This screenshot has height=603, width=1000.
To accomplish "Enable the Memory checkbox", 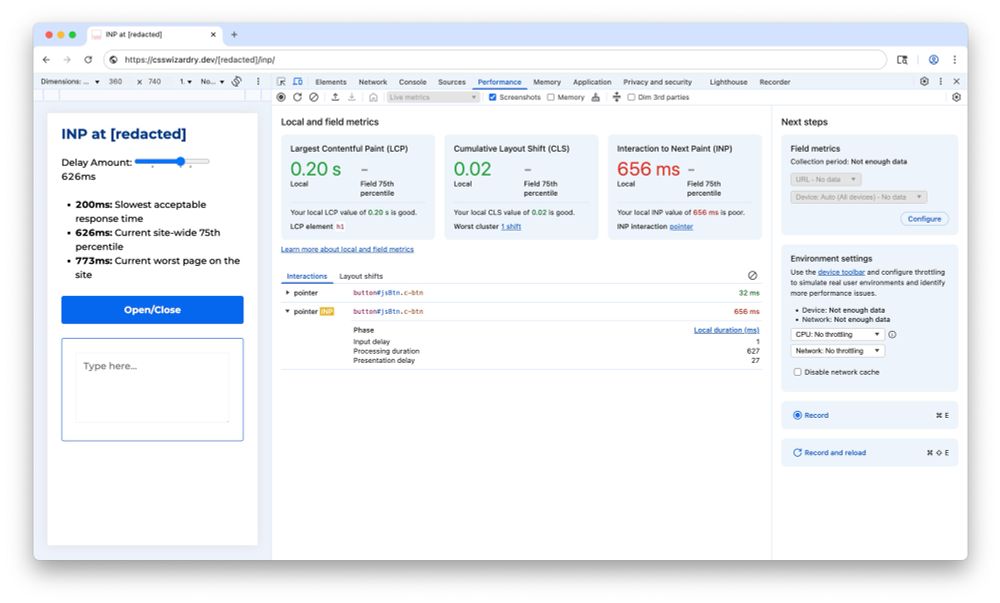I will [x=550, y=97].
